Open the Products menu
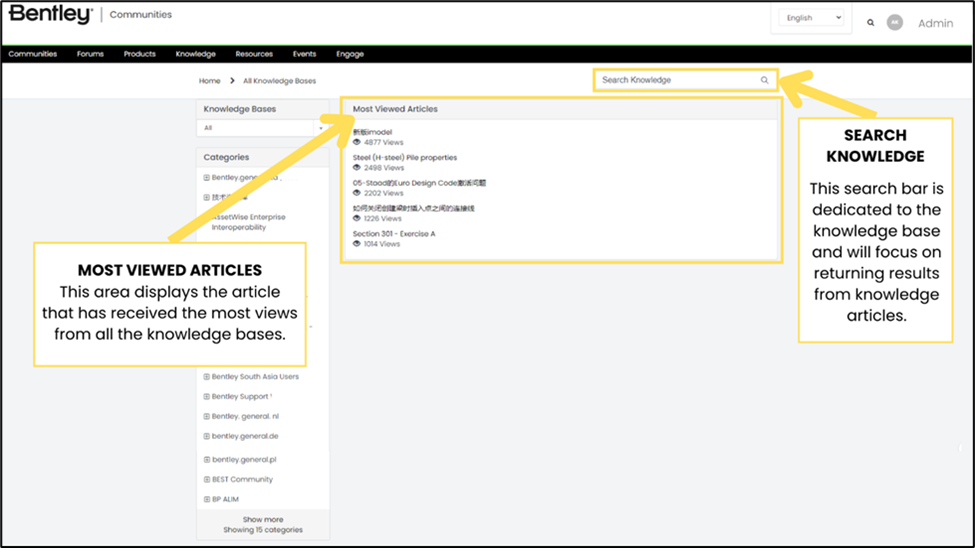 point(139,54)
